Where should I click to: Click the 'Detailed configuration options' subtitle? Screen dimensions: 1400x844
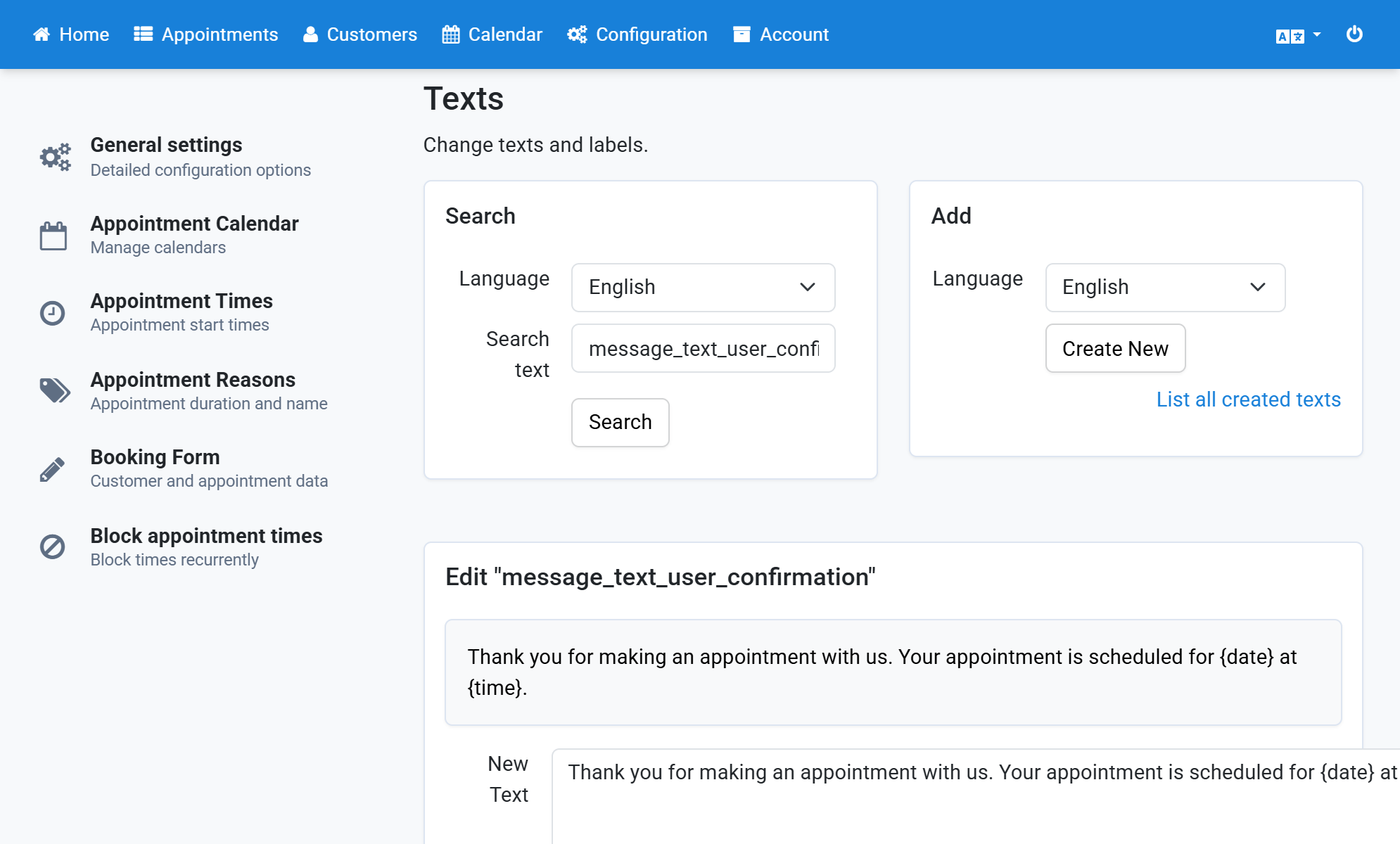coord(201,170)
